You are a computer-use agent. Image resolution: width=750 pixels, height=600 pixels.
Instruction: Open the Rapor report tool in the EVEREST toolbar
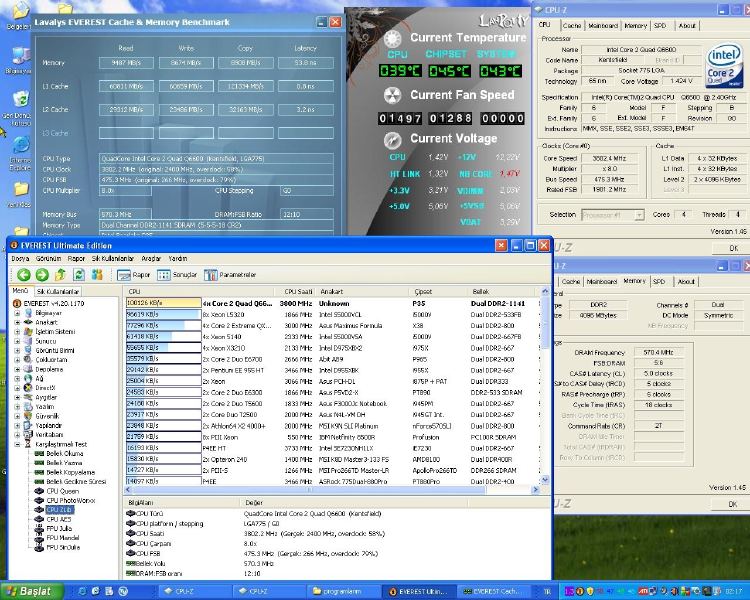[x=133, y=275]
